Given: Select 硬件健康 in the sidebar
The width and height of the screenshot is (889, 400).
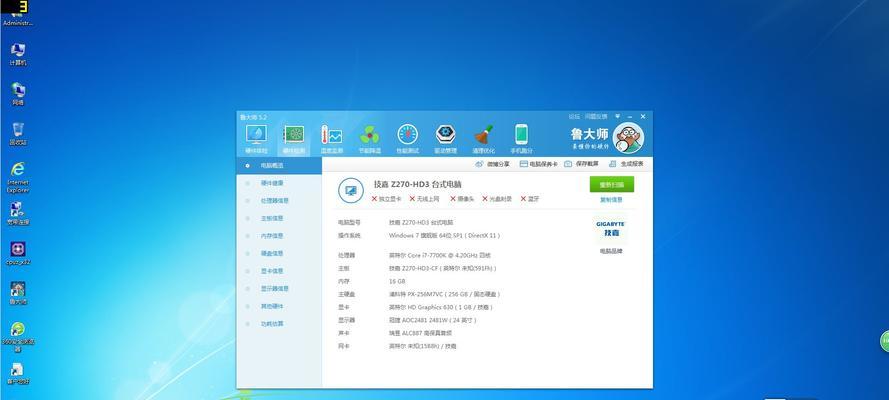Looking at the screenshot, I should coord(279,183).
